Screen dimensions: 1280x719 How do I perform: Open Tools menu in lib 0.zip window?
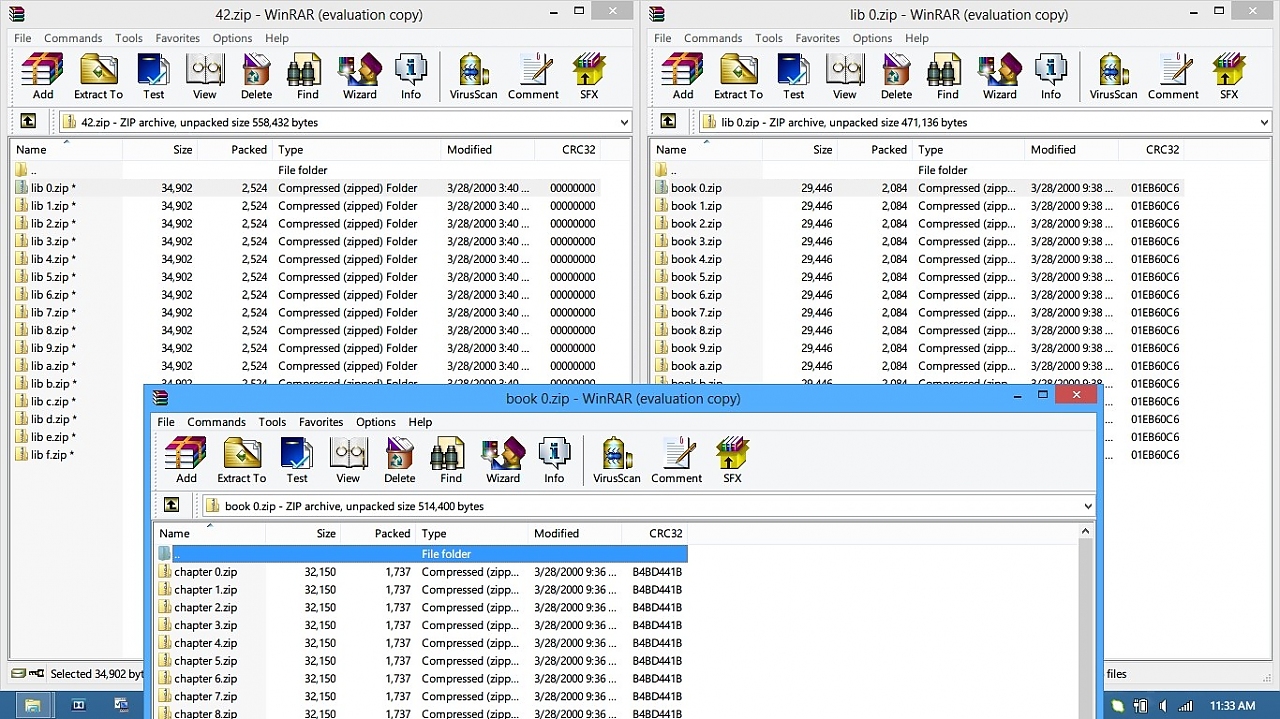pos(769,38)
